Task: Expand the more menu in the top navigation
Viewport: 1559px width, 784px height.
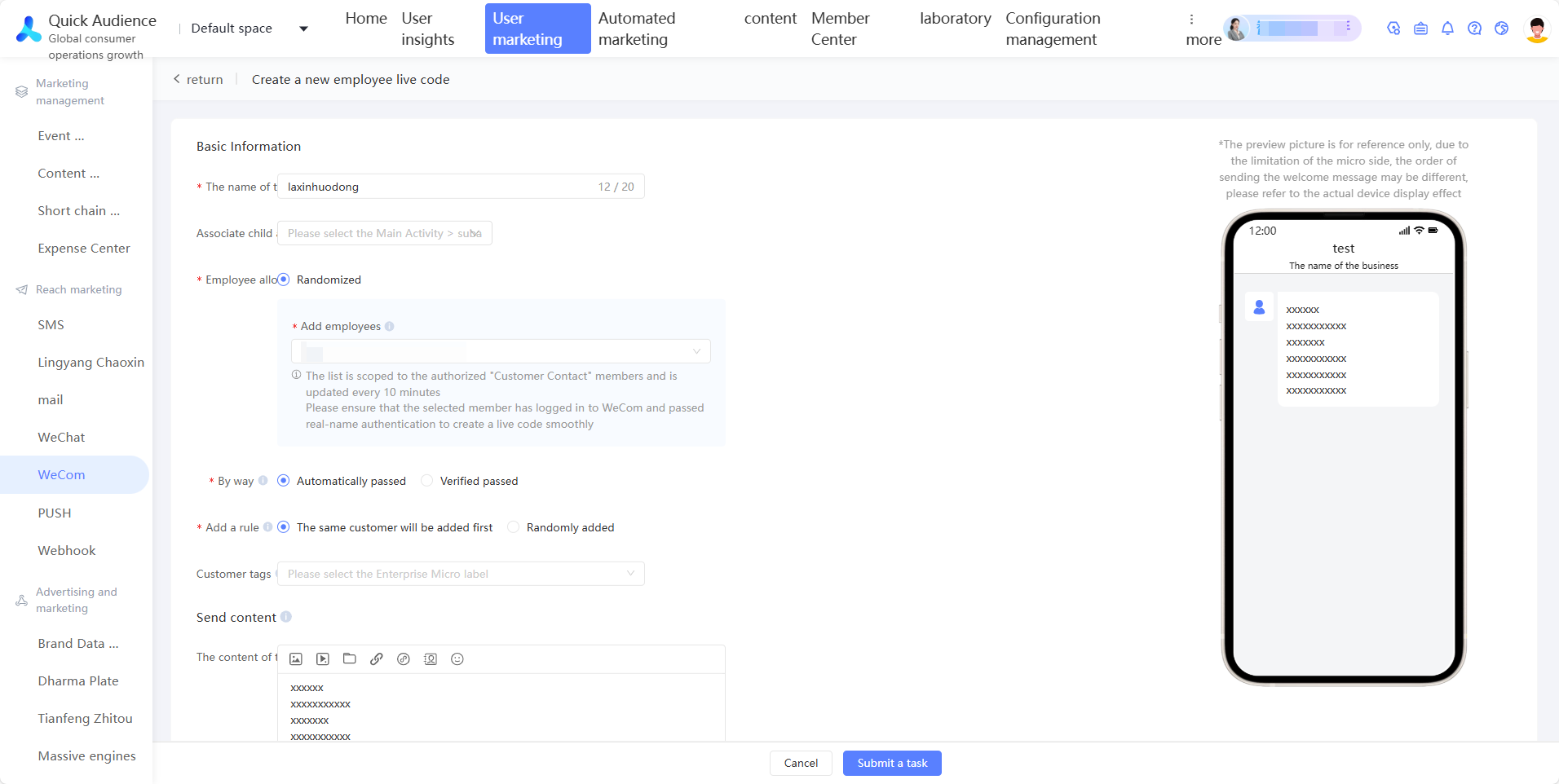Action: coord(1203,29)
